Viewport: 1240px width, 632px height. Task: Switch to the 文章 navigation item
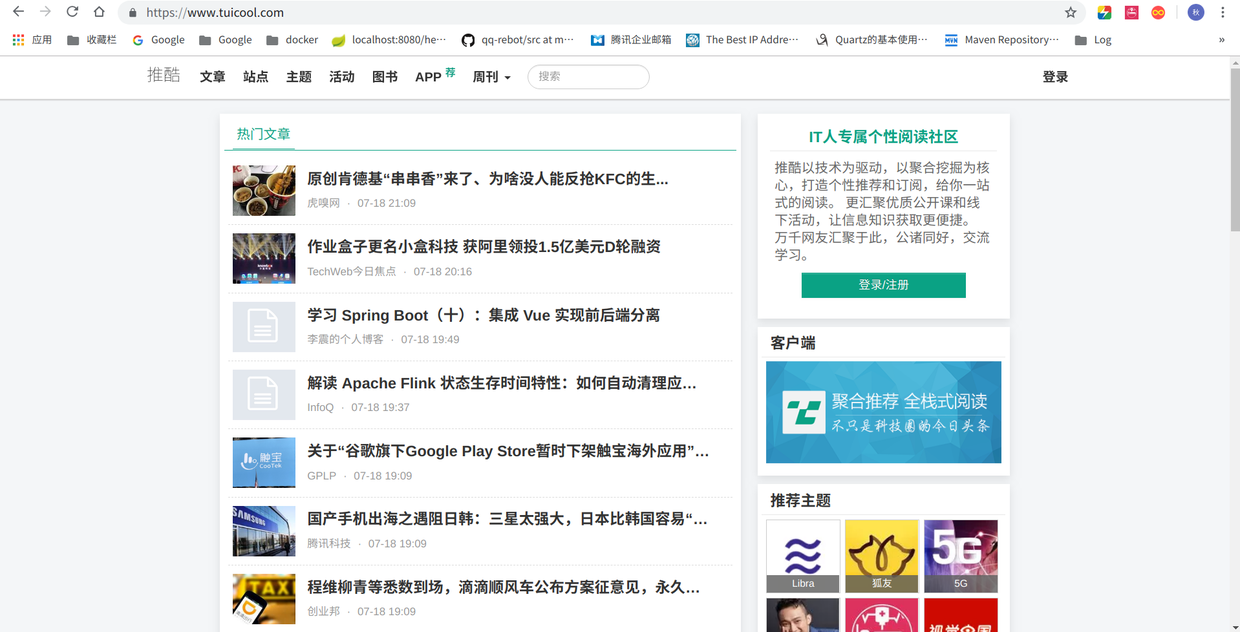pos(212,76)
